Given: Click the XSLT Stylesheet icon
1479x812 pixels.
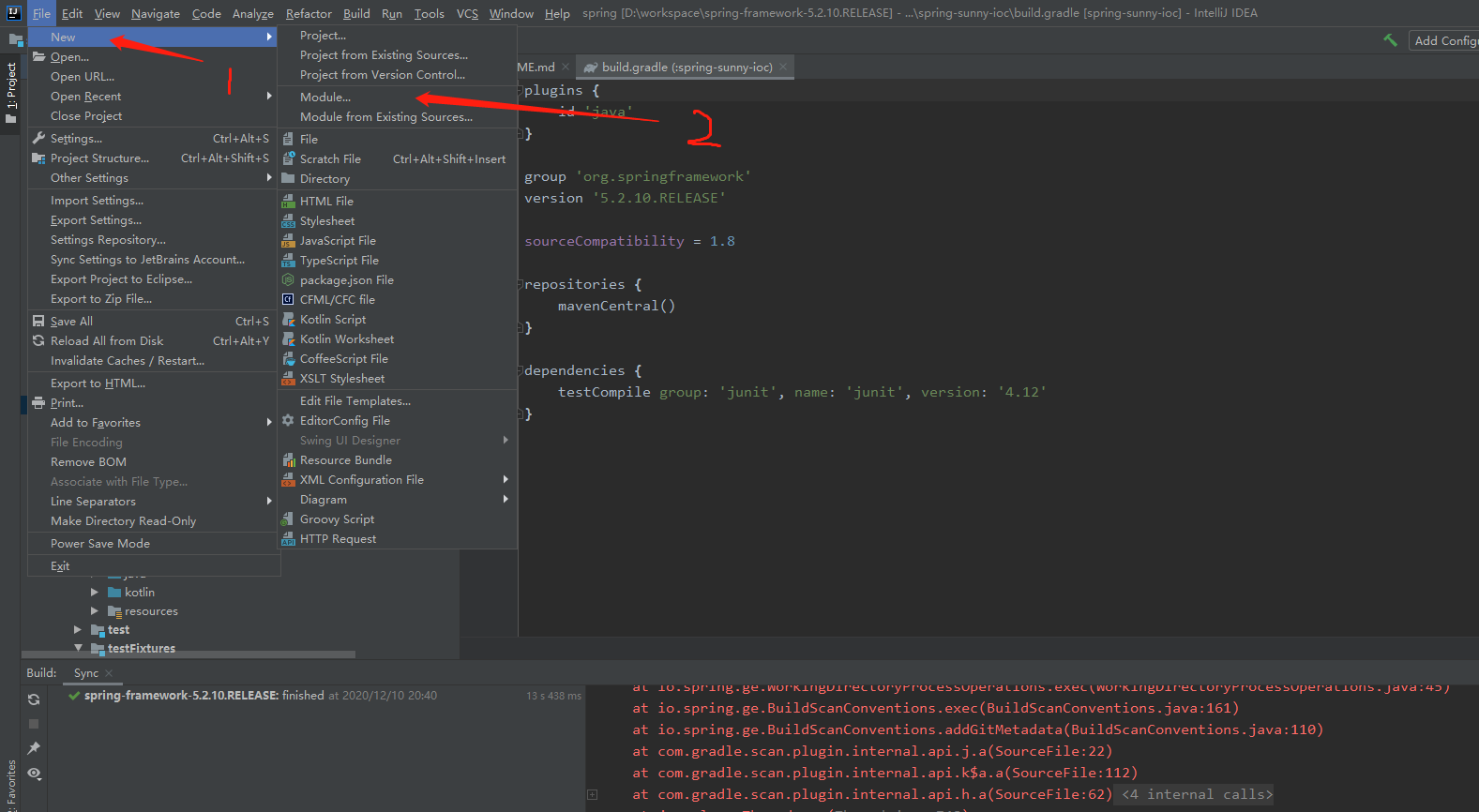Looking at the screenshot, I should pyautogui.click(x=288, y=379).
